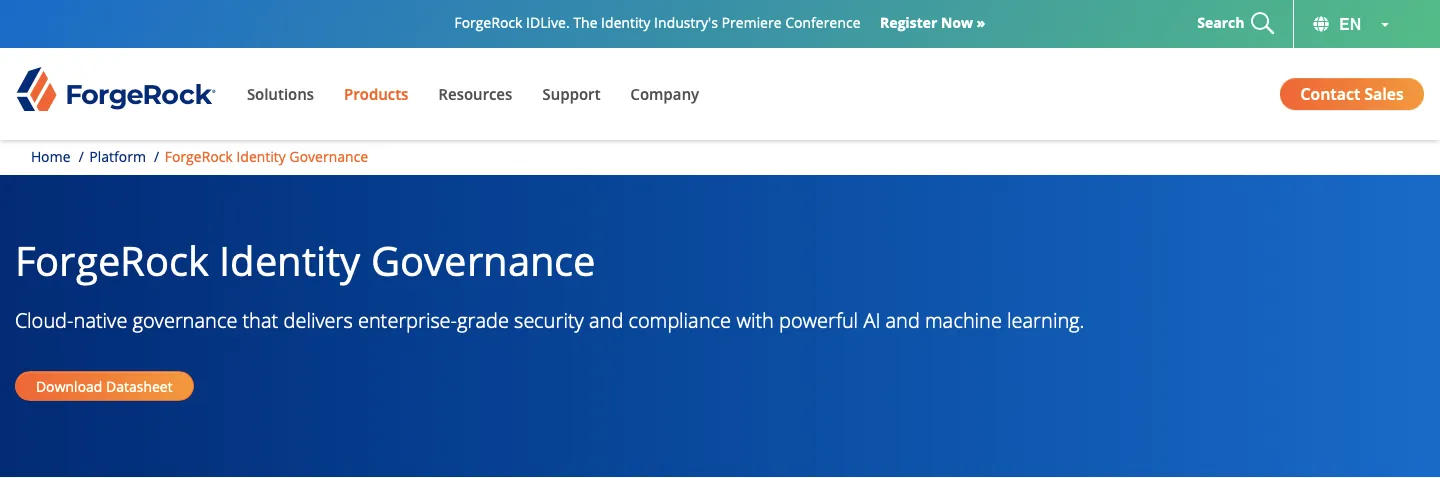Click the globe language icon
The width and height of the screenshot is (1440, 478).
coord(1321,24)
